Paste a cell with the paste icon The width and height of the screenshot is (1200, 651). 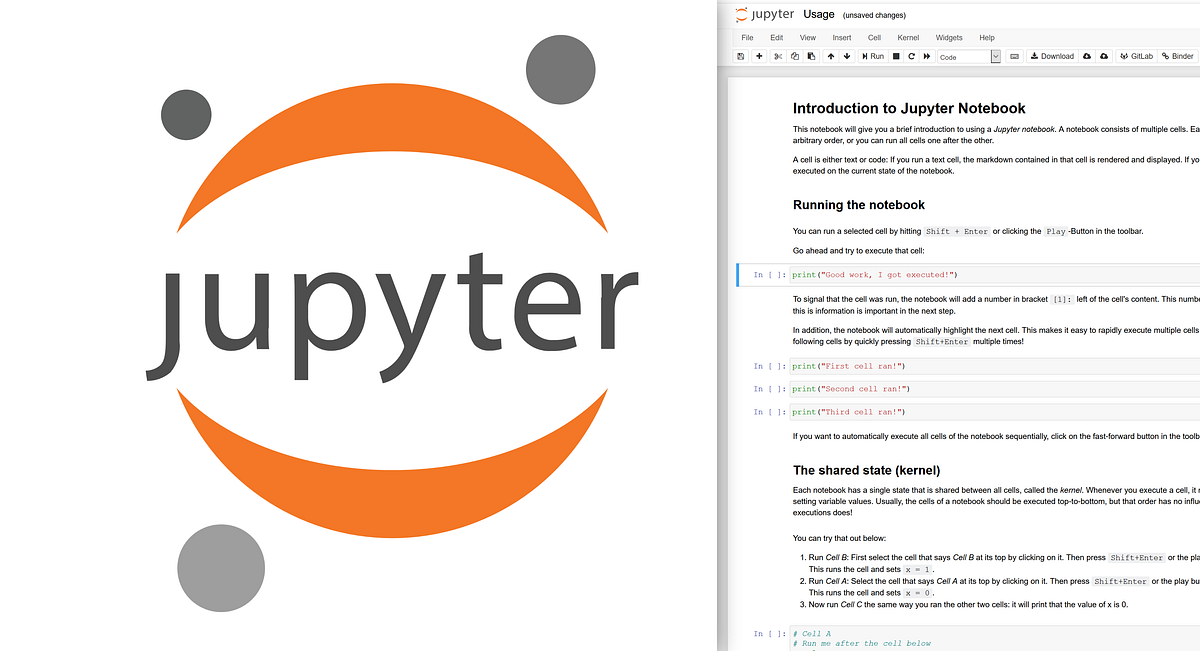click(x=811, y=56)
